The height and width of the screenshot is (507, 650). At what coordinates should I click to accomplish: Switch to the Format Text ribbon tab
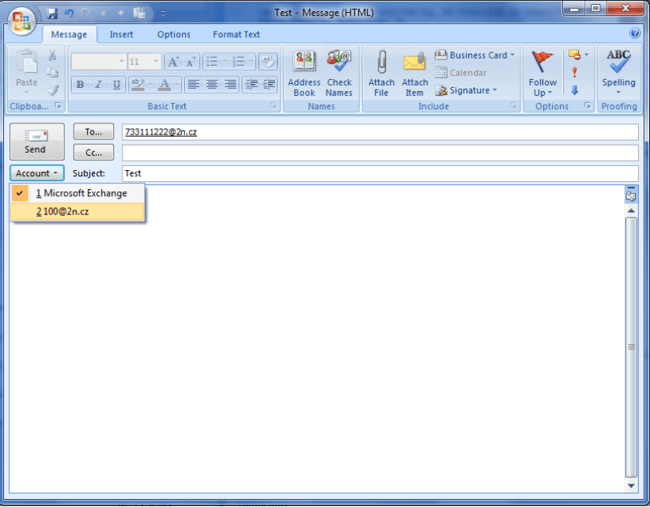point(236,34)
